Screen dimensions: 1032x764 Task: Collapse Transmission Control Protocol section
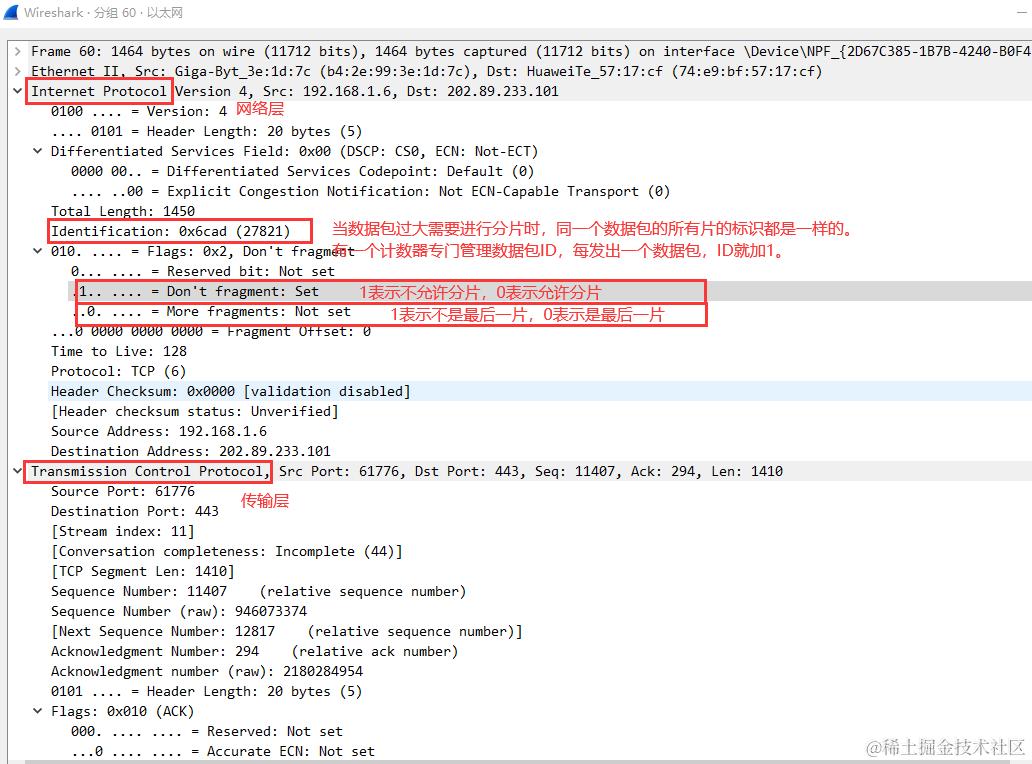pos(18,471)
